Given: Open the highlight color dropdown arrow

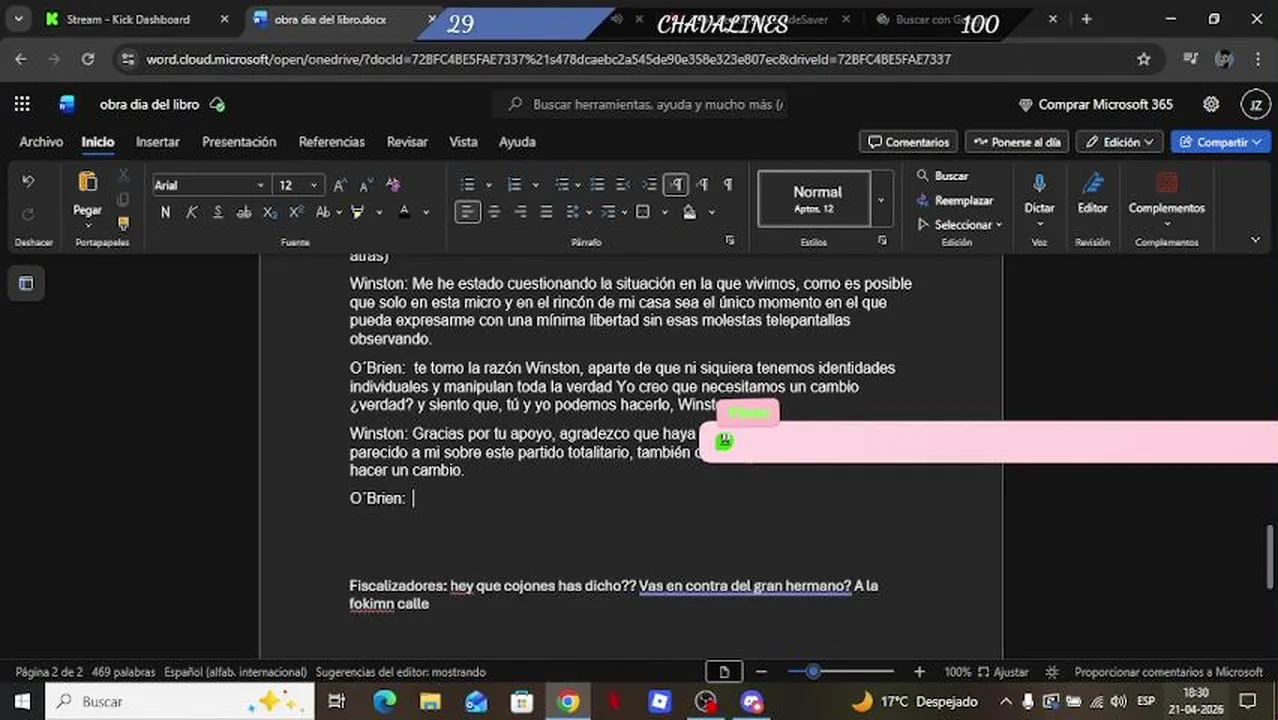Looking at the screenshot, I should pos(379,212).
